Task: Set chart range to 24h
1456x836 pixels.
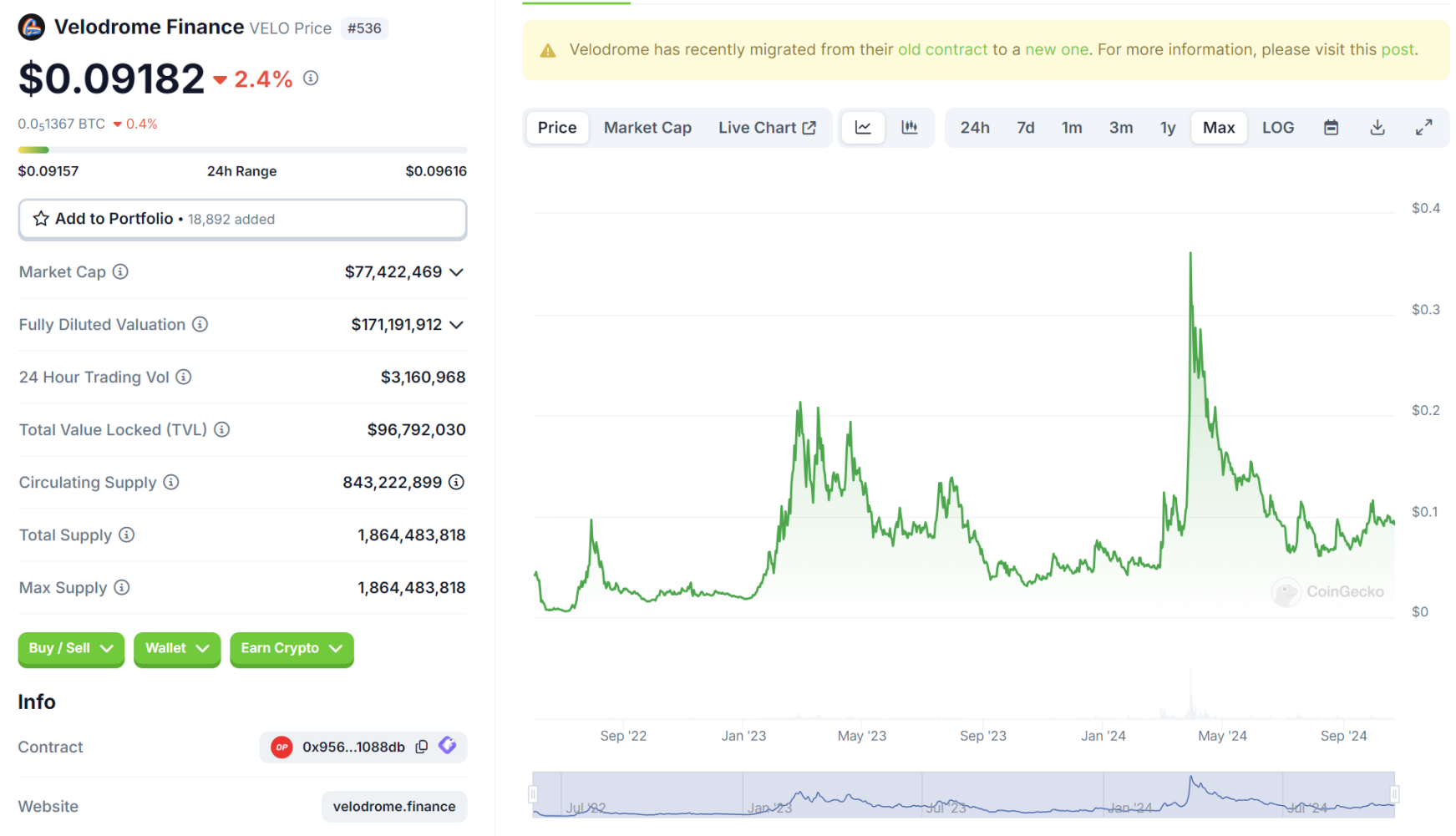Action: [975, 128]
